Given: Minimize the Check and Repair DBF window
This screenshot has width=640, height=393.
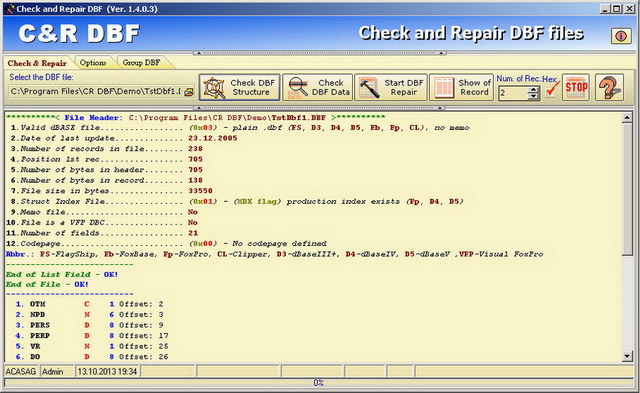Looking at the screenshot, I should click(x=606, y=9).
